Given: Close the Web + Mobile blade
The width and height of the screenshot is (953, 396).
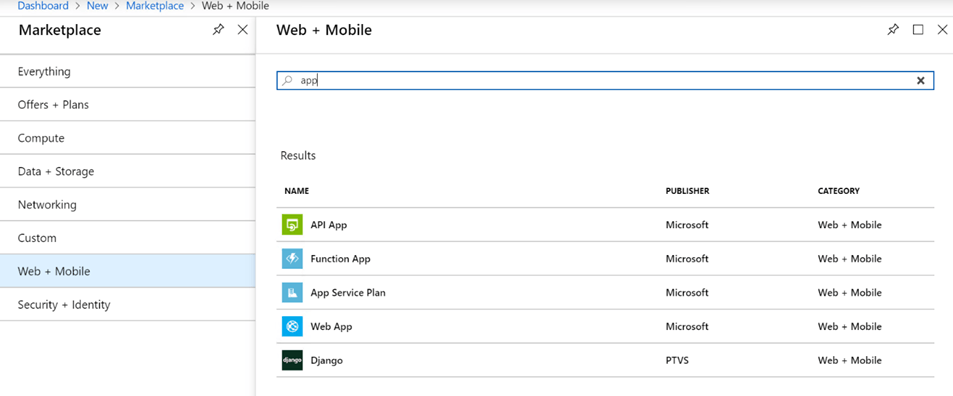Looking at the screenshot, I should (942, 30).
